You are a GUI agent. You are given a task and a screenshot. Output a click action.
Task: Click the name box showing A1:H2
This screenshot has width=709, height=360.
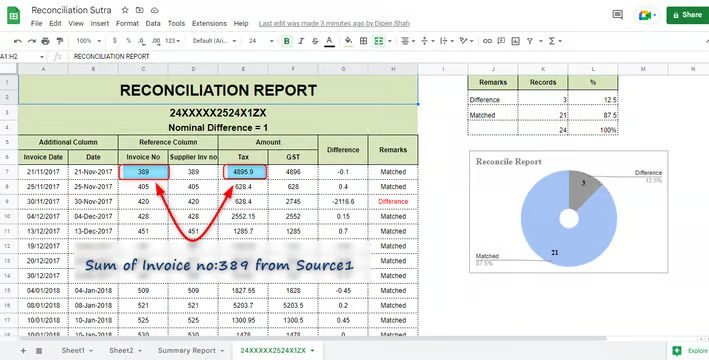point(22,57)
